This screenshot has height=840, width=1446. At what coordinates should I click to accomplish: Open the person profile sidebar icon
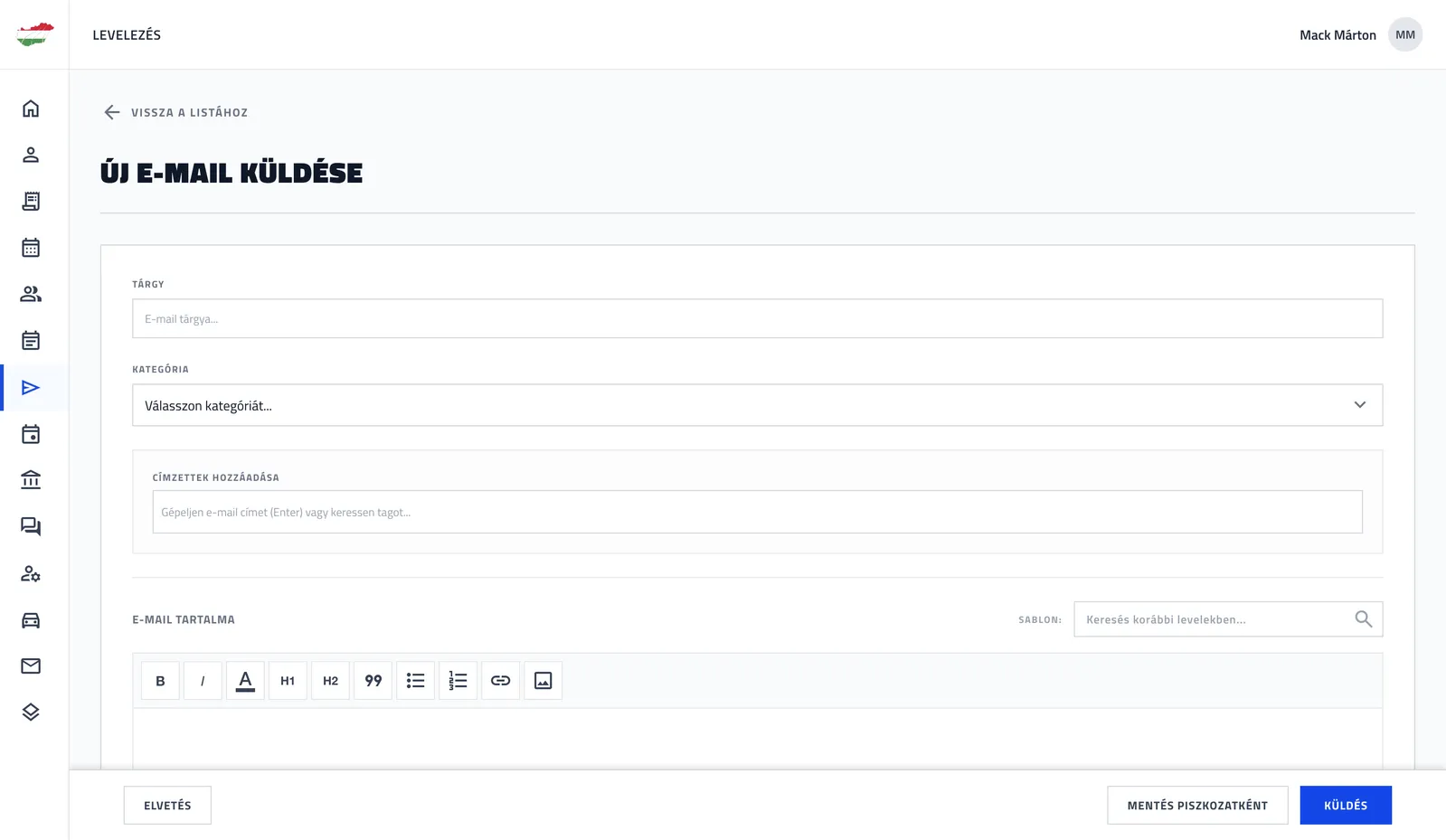(x=31, y=155)
